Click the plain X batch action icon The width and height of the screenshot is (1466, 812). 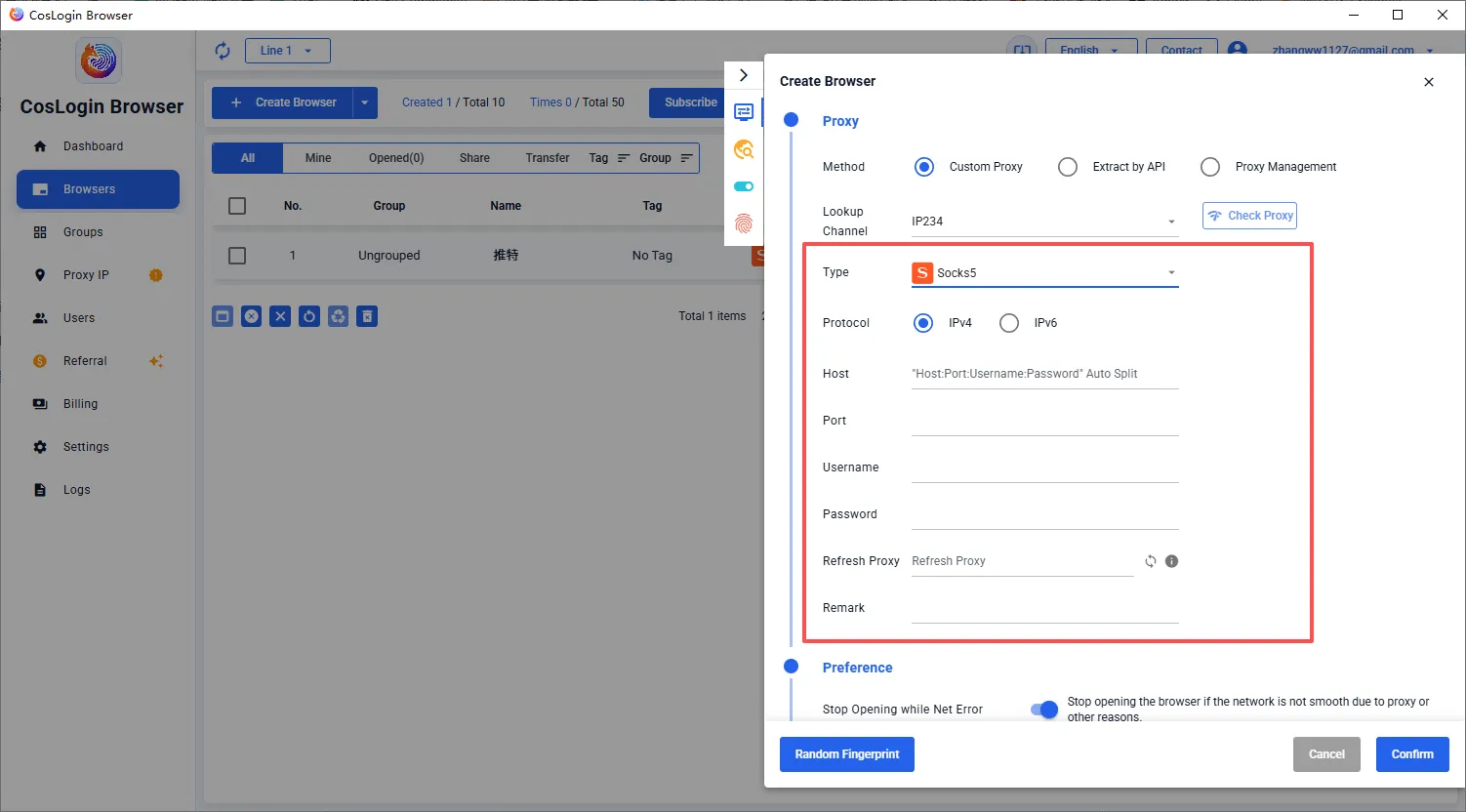(280, 316)
